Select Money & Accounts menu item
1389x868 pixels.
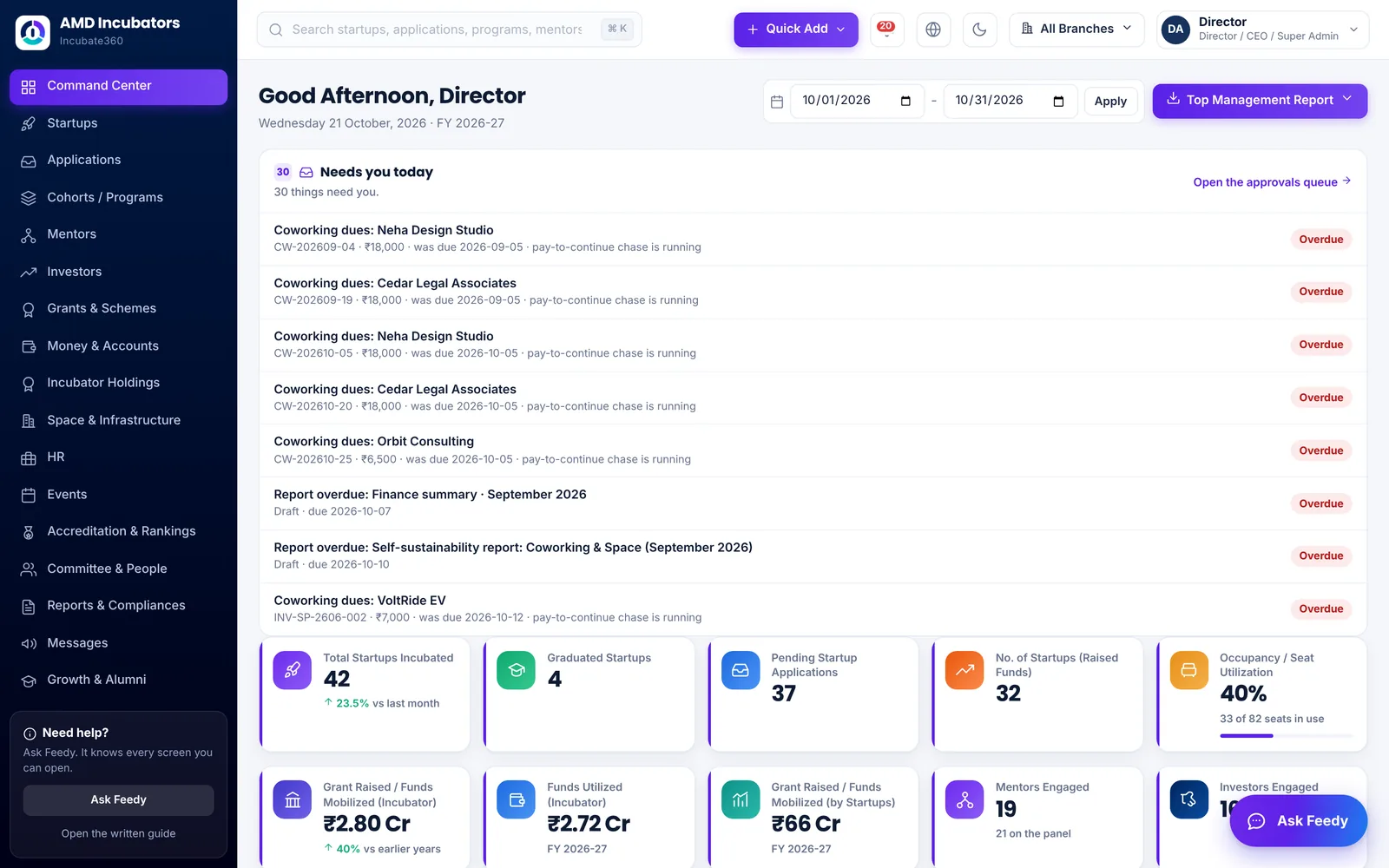[118, 346]
